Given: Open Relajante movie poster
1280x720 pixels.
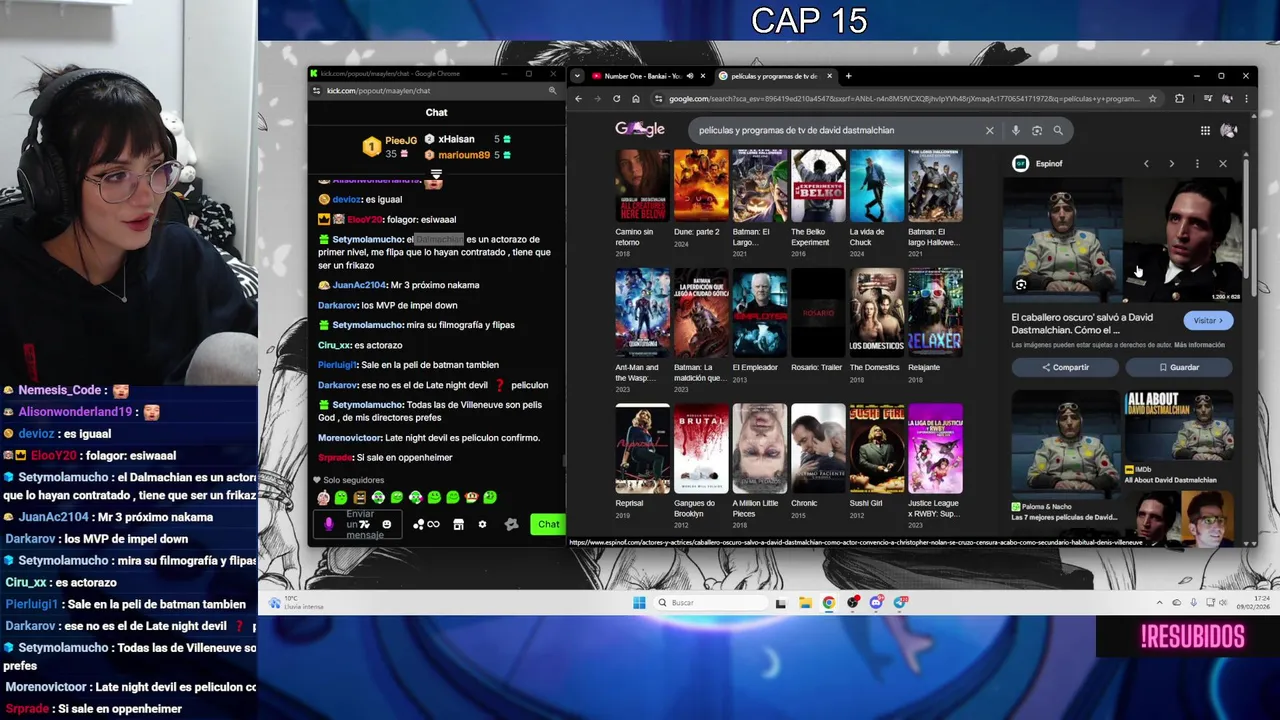Looking at the screenshot, I should pos(936,312).
